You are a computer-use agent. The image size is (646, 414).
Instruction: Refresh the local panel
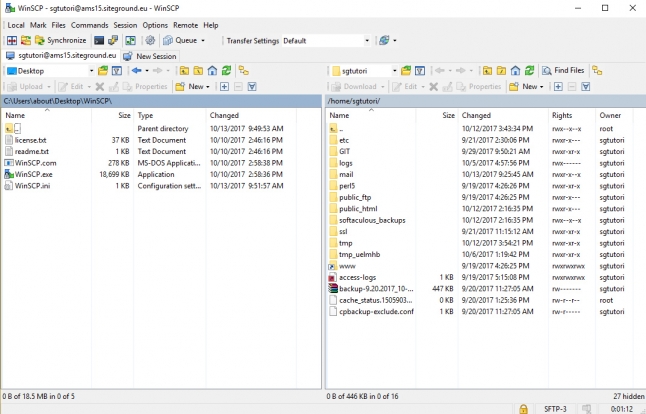pyautogui.click(x=226, y=71)
